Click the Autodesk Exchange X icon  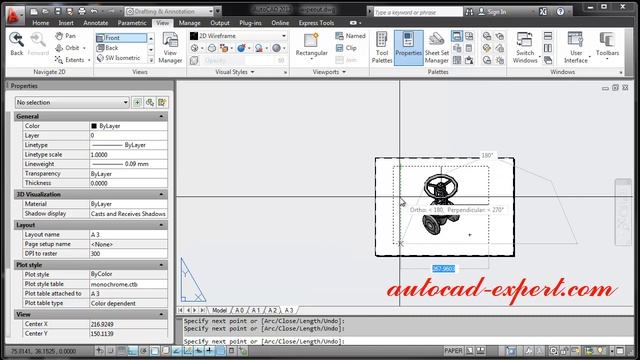click(543, 12)
